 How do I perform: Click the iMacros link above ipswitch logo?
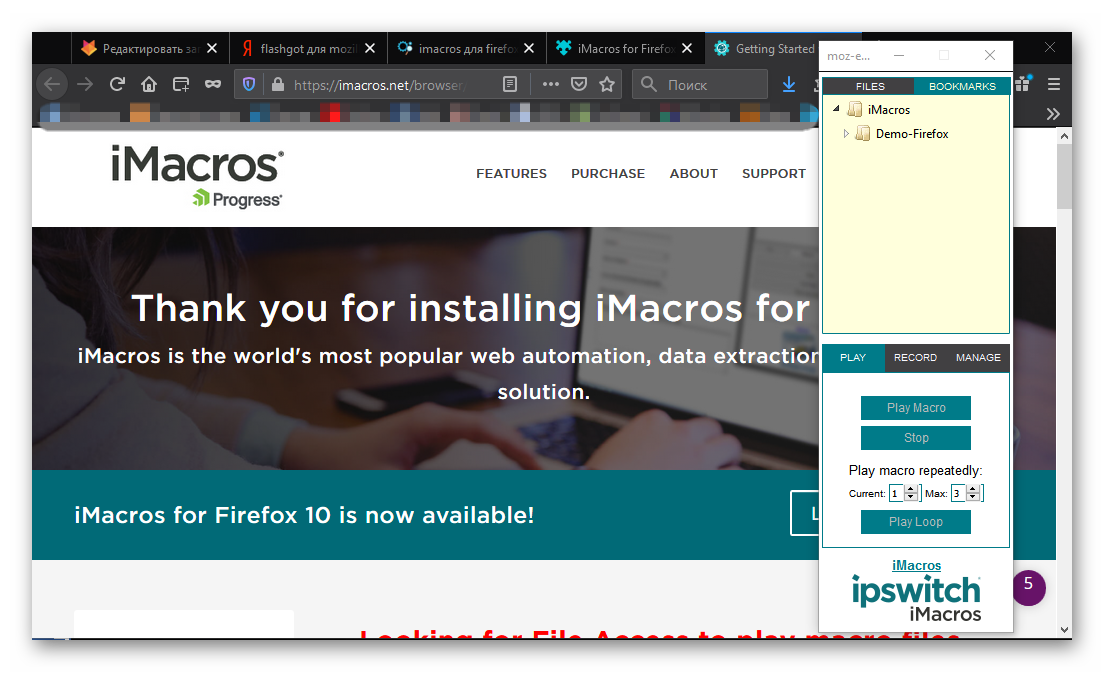pyautogui.click(x=916, y=566)
